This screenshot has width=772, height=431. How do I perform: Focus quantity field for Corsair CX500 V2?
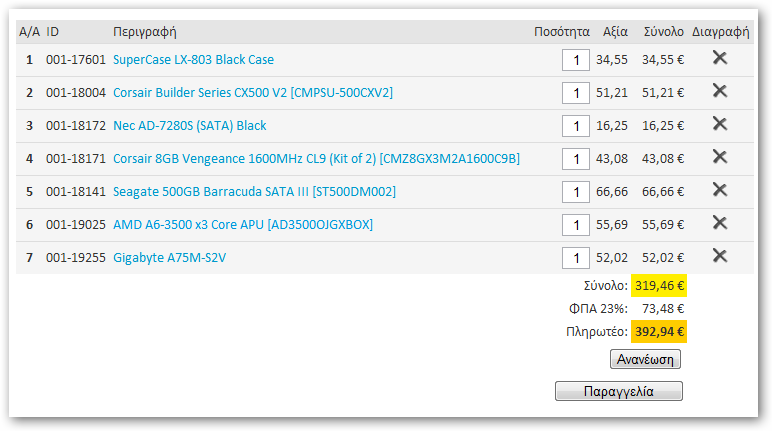pos(576,93)
